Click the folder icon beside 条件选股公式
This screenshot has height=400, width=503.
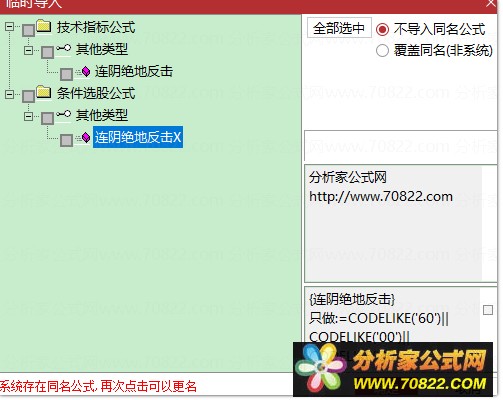click(x=44, y=92)
